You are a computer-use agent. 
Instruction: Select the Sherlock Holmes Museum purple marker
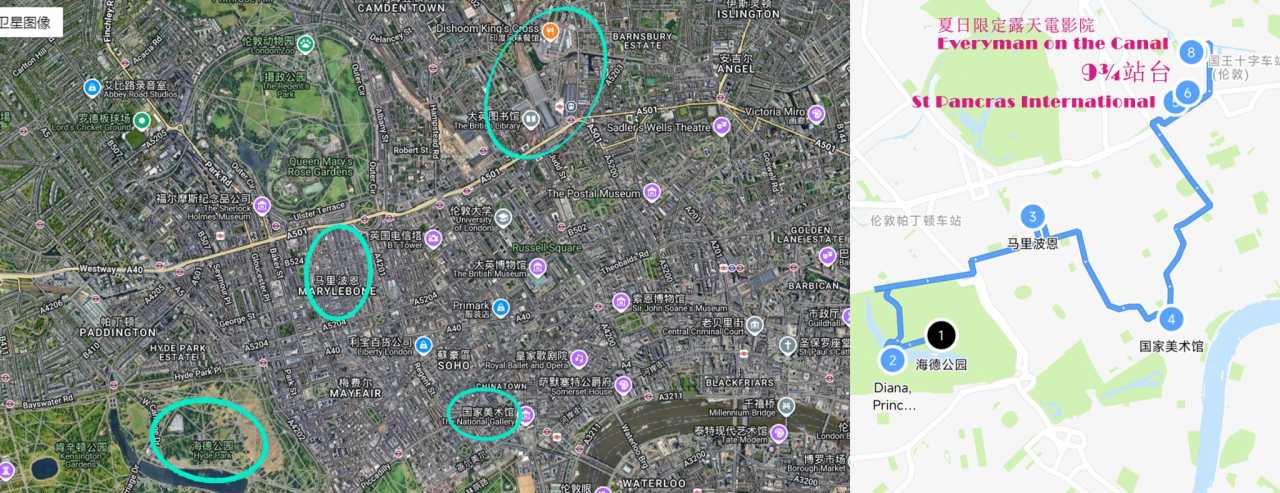(262, 205)
